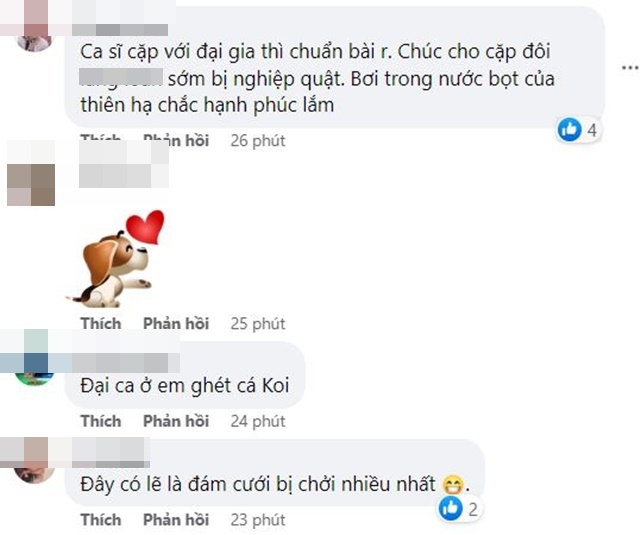The image size is (640, 535).
Task: Click the like reaction icon showing 2
Action: [x=451, y=508]
